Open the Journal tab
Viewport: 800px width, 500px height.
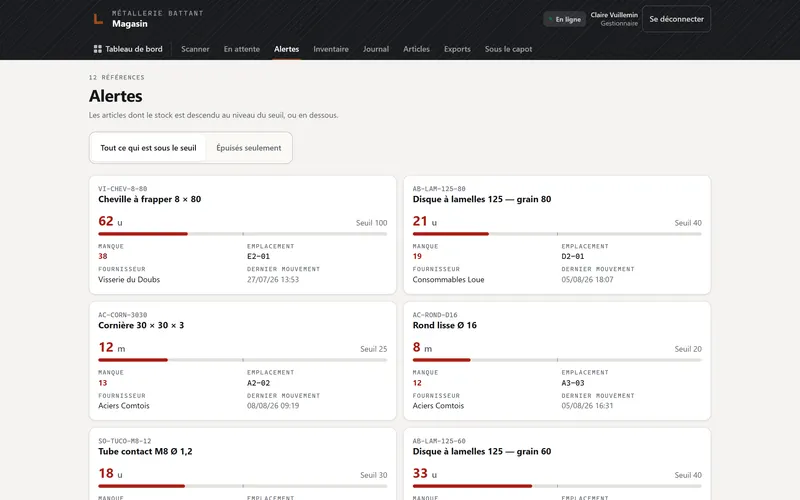pyautogui.click(x=376, y=49)
